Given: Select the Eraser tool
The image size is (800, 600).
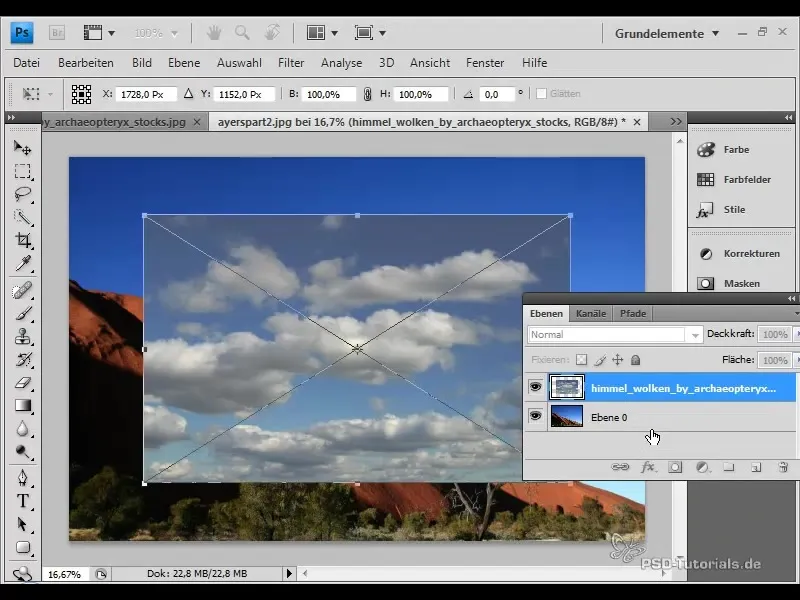Looking at the screenshot, I should [22, 383].
